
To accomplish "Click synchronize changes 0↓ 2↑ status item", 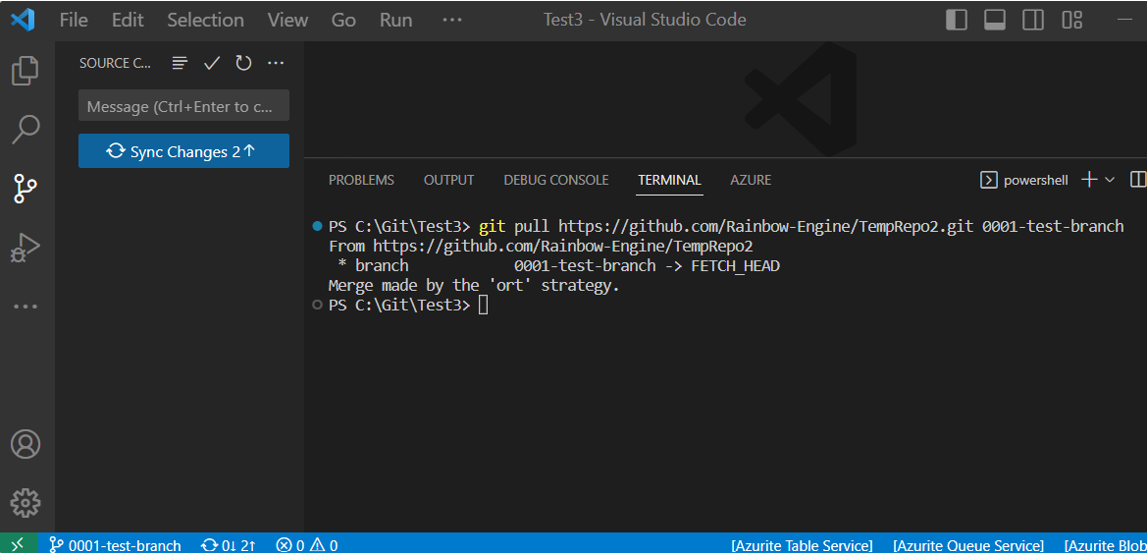I will (229, 545).
